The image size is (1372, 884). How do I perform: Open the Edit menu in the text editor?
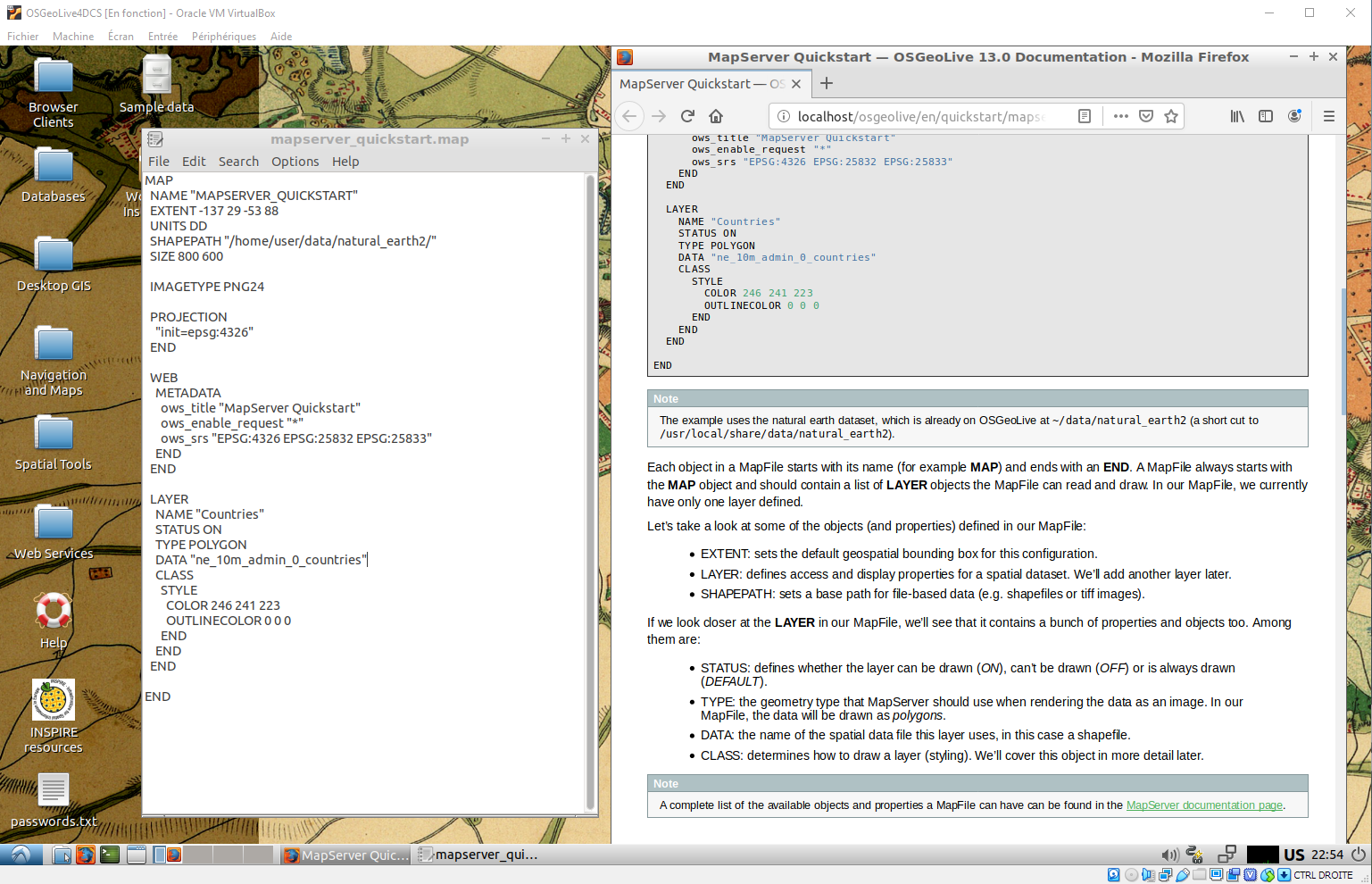coord(194,162)
